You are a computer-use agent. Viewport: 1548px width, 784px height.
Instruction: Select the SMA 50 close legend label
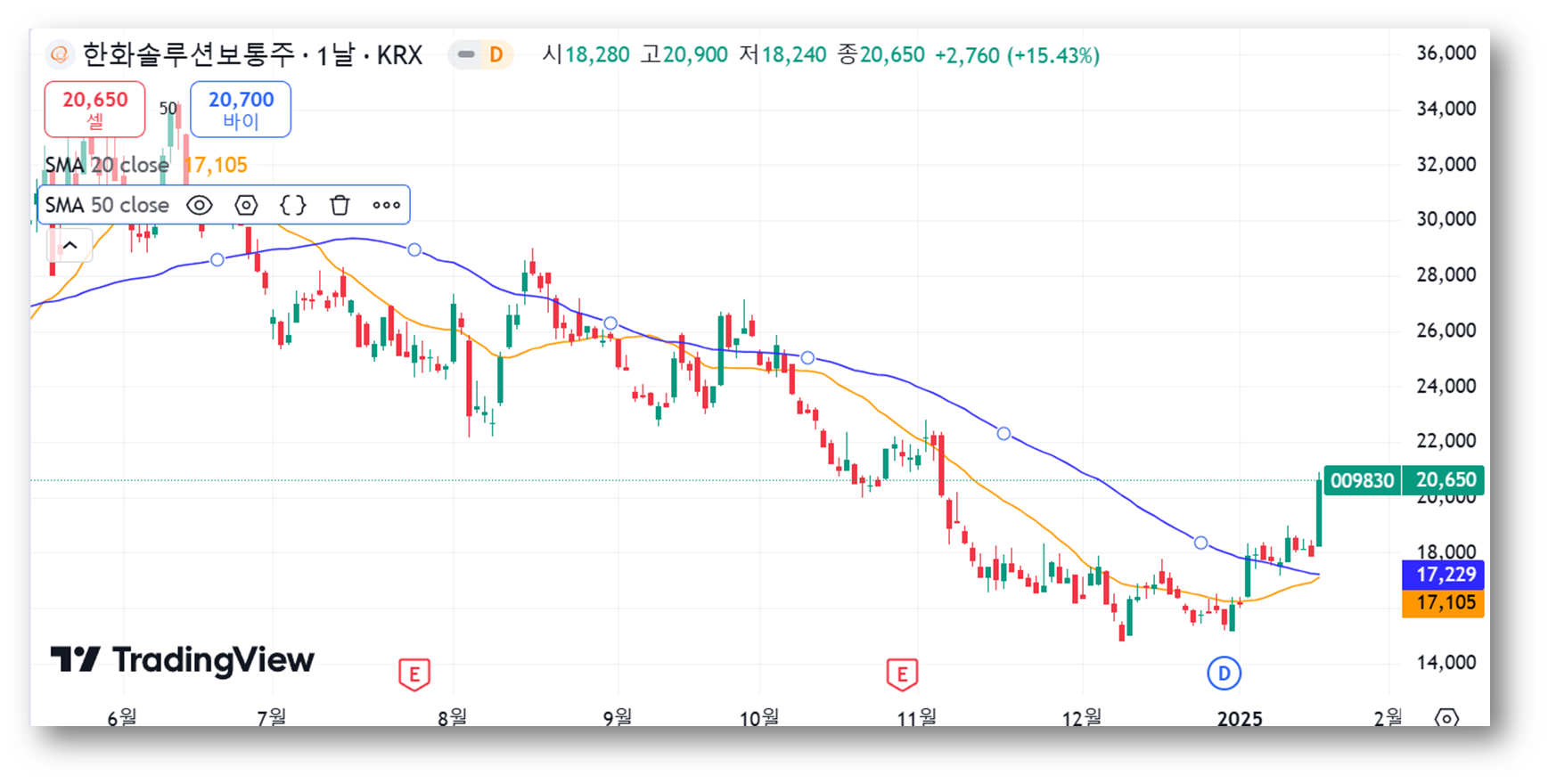(107, 205)
